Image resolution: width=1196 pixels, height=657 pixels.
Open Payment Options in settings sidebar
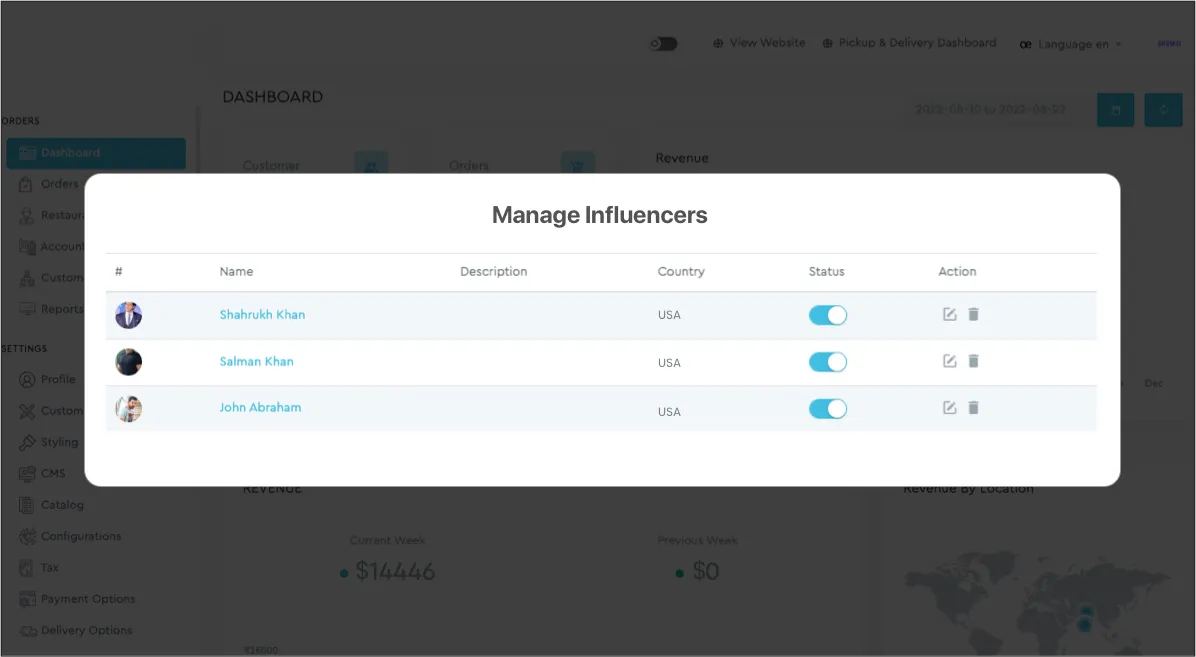point(87,599)
